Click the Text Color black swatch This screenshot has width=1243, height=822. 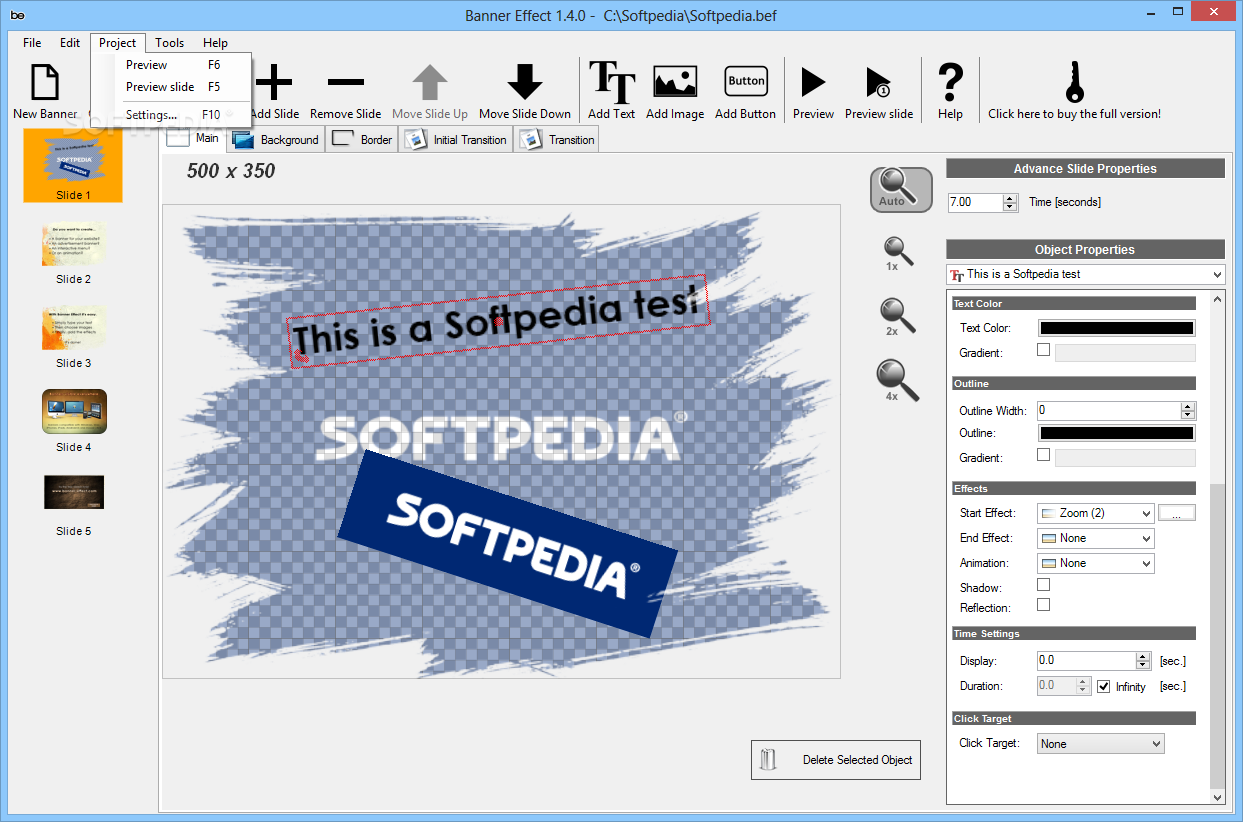tap(1117, 327)
